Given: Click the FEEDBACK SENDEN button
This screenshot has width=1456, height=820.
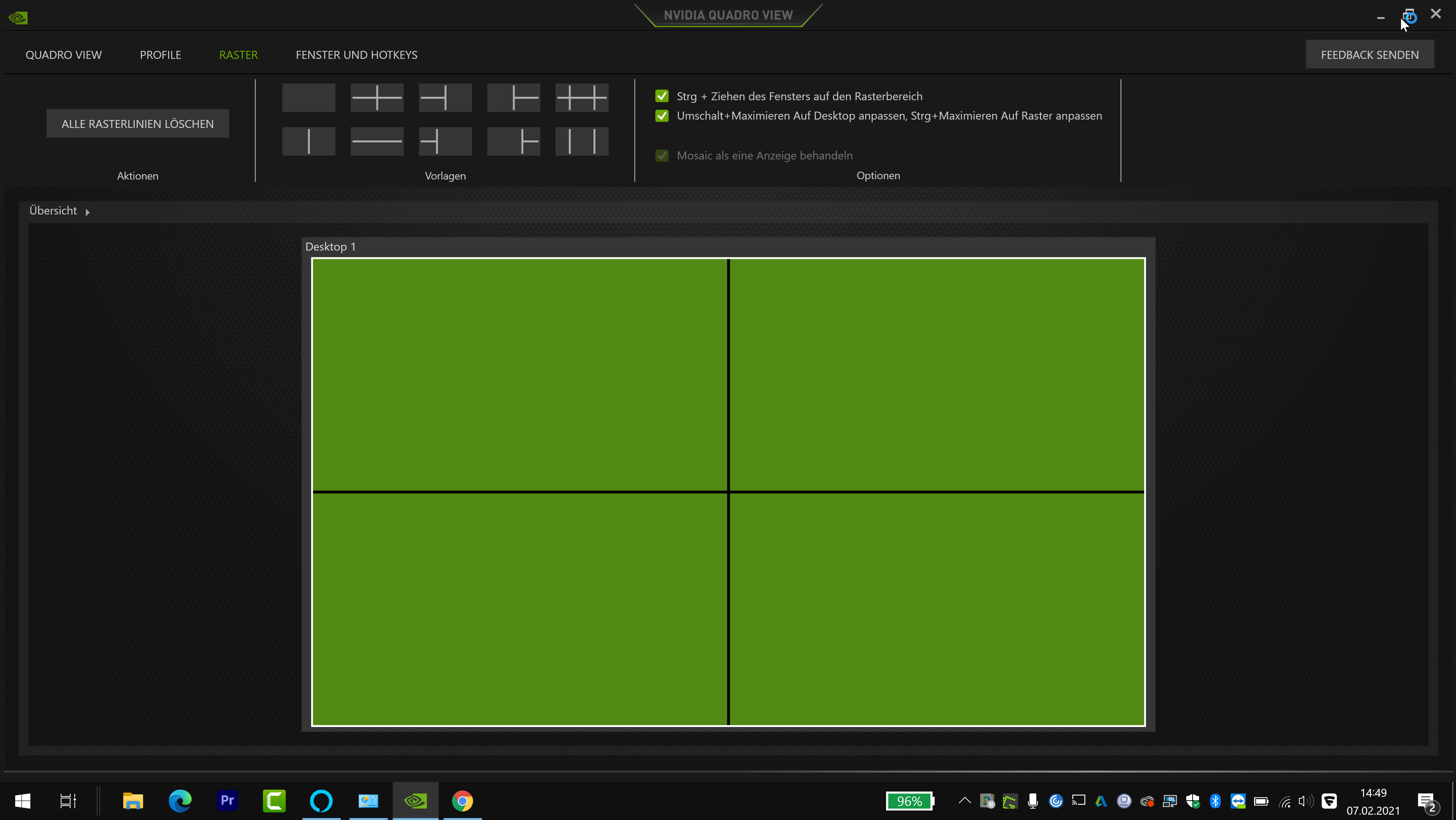Looking at the screenshot, I should (1369, 55).
